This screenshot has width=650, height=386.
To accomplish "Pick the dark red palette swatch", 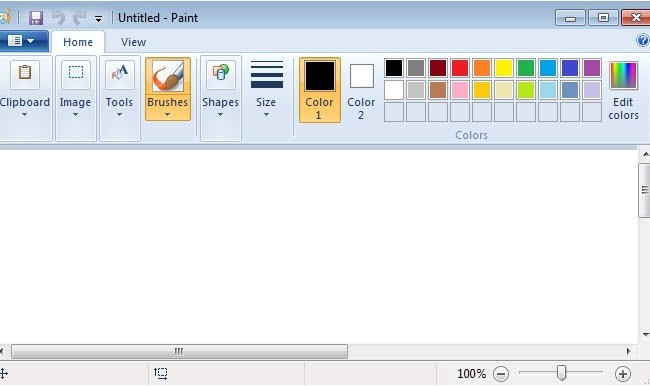I will click(438, 68).
